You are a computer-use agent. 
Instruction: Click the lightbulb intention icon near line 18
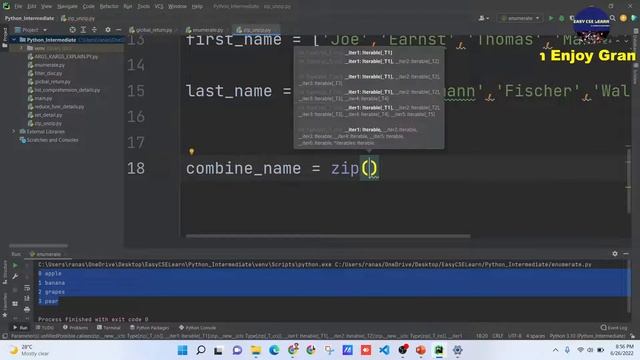191,152
